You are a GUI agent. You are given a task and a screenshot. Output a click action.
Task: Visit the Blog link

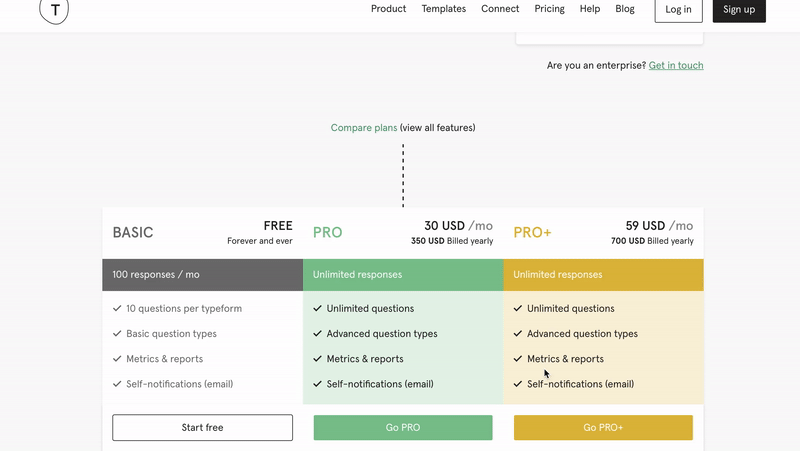[624, 9]
